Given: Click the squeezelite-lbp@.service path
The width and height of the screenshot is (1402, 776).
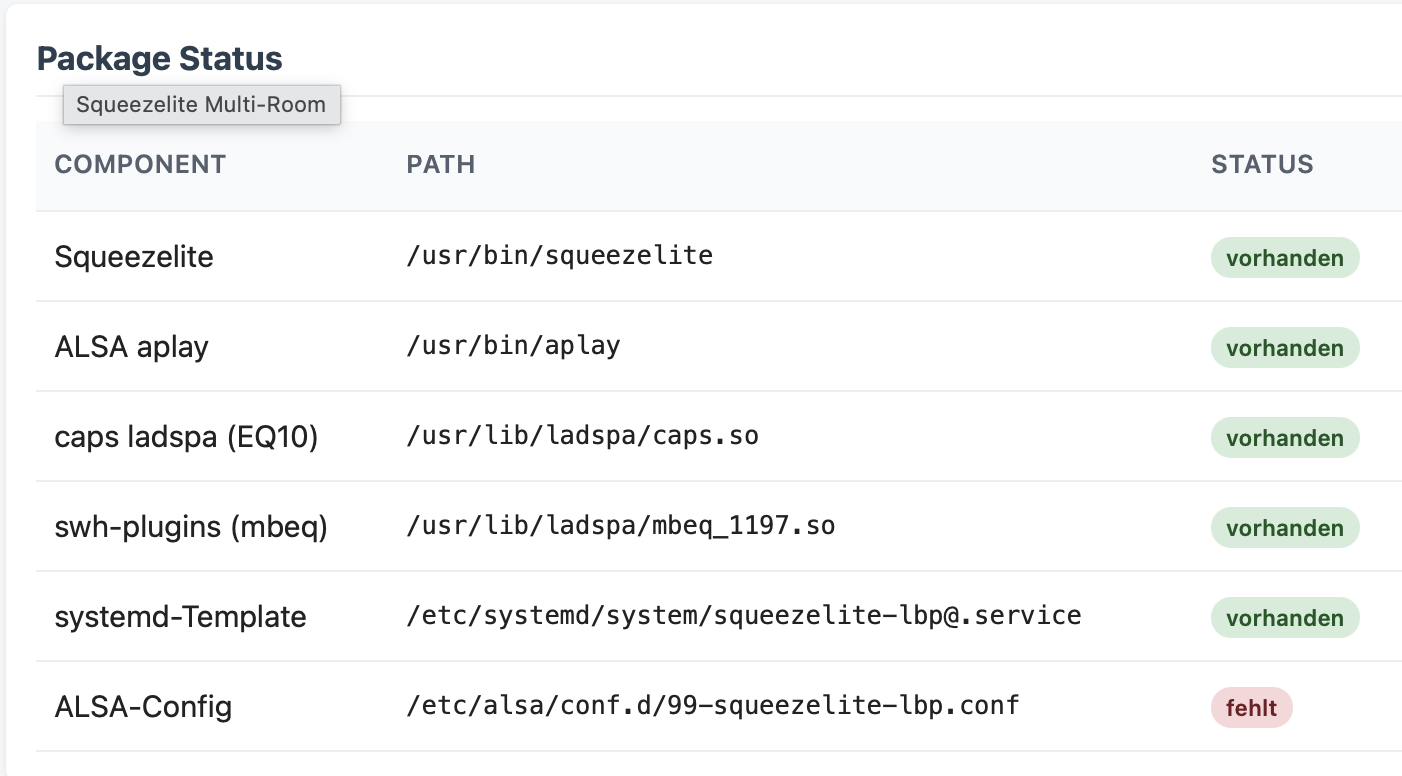Looking at the screenshot, I should pos(744,615).
